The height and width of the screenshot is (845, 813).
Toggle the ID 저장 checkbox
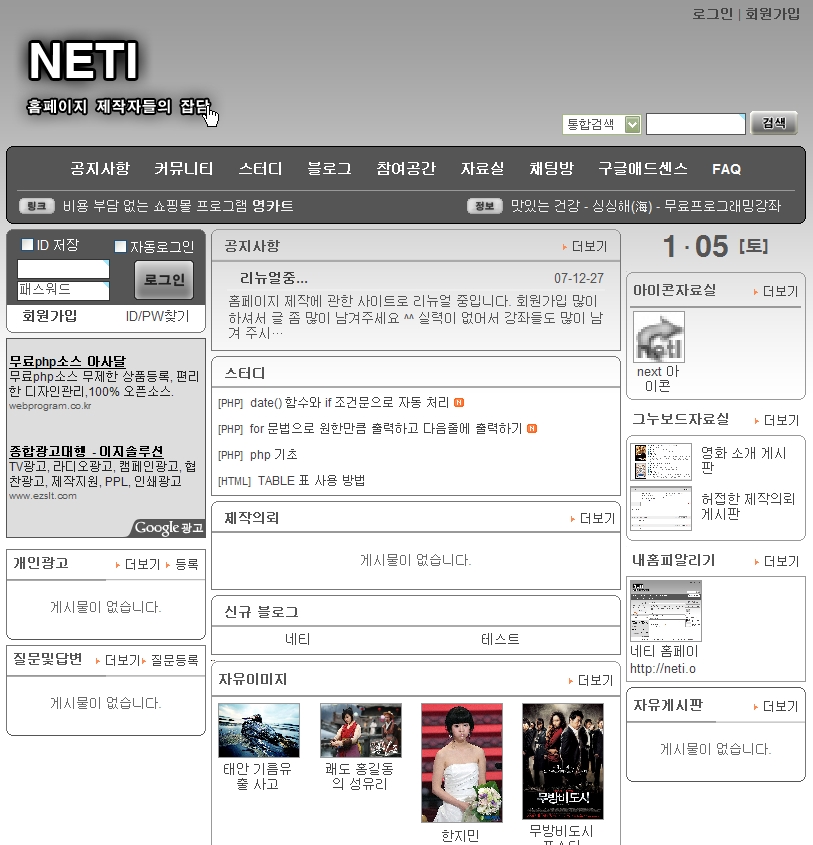coord(27,245)
